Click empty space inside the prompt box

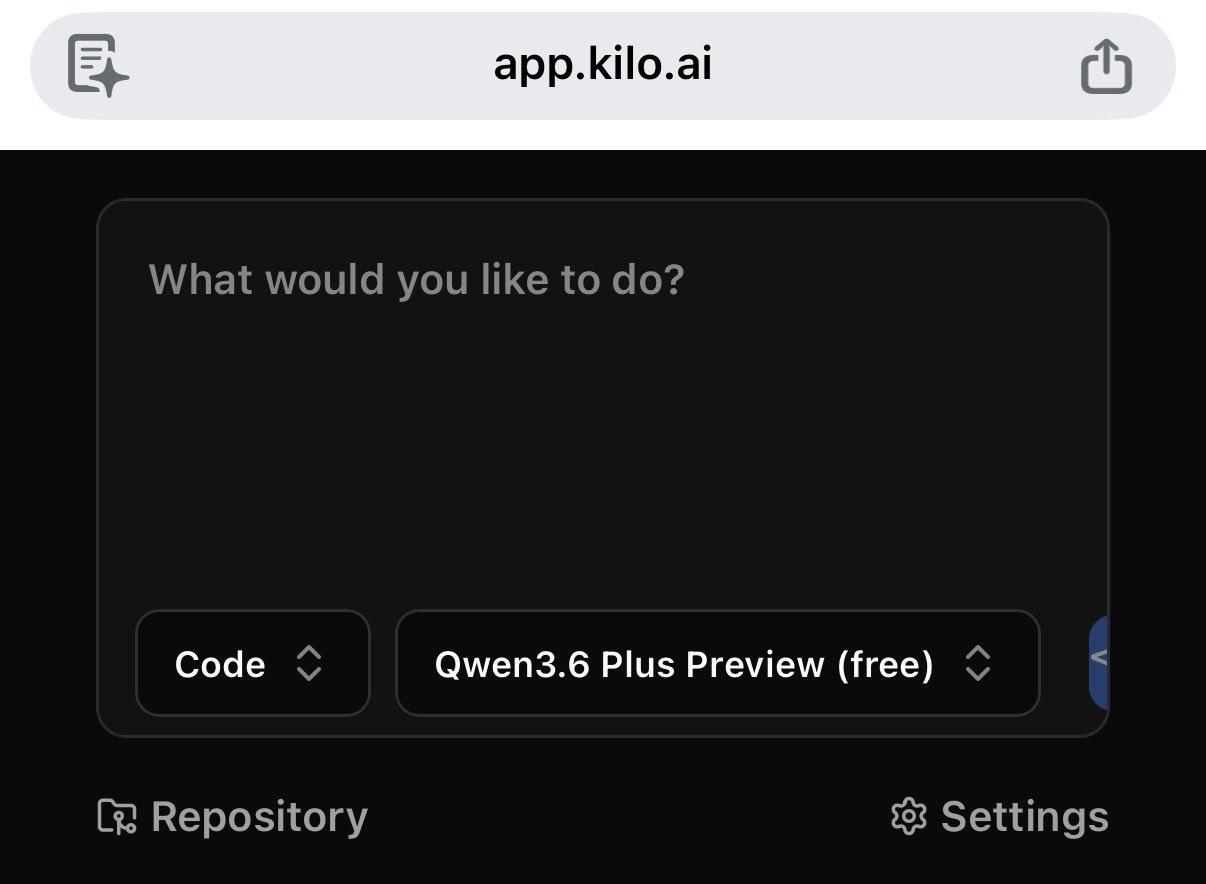(600, 450)
